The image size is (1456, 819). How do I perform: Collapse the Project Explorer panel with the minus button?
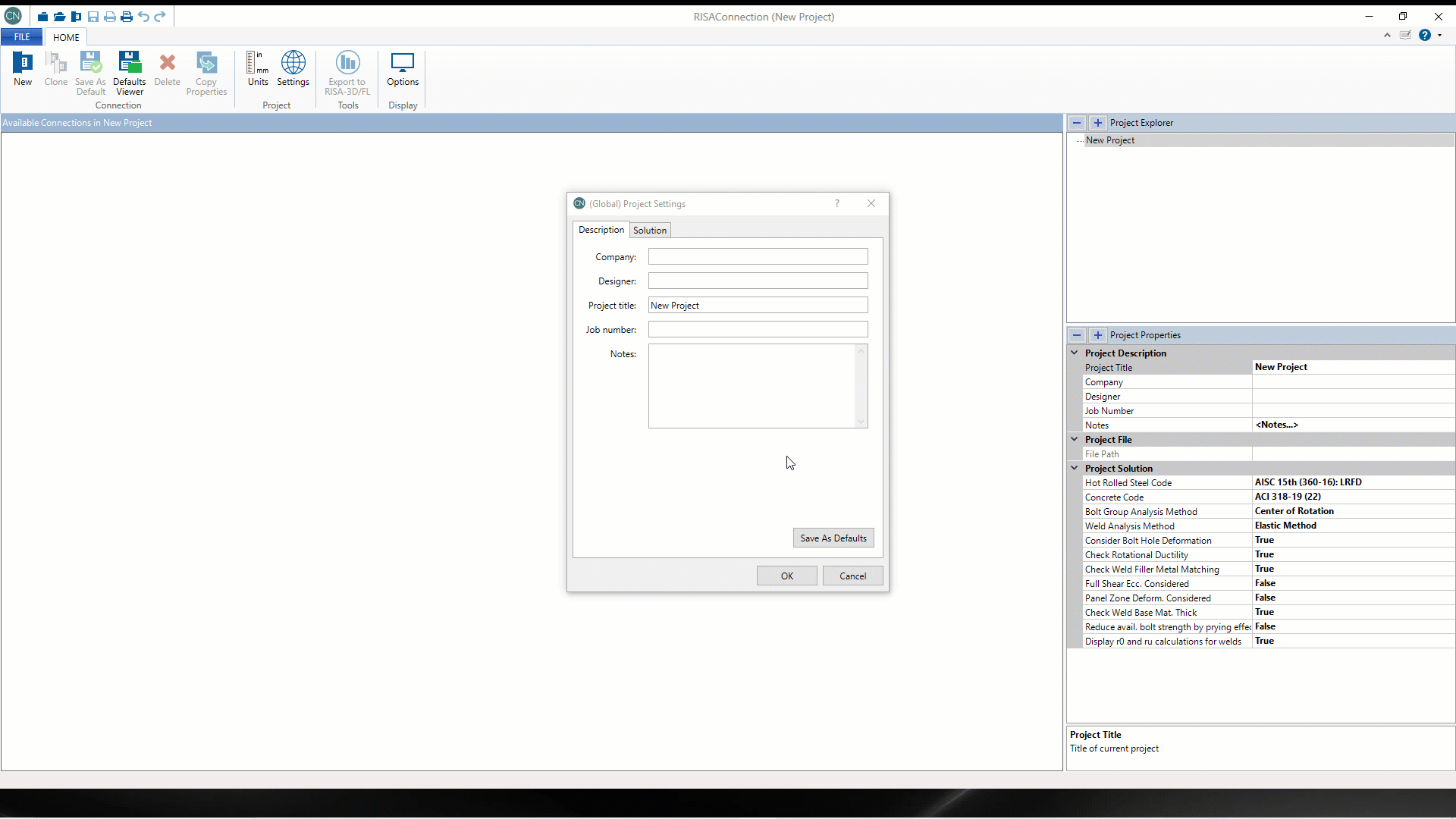click(1077, 123)
